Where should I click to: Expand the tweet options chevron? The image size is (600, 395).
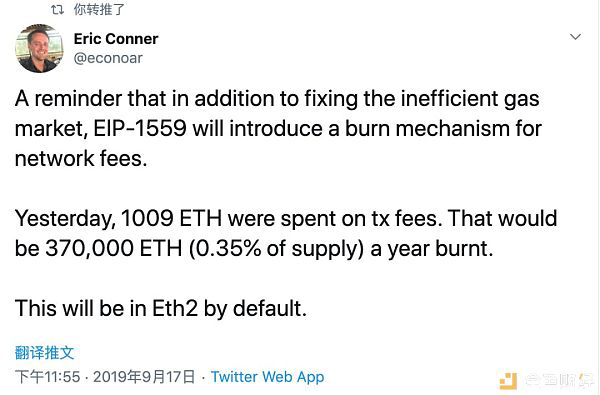click(x=575, y=37)
